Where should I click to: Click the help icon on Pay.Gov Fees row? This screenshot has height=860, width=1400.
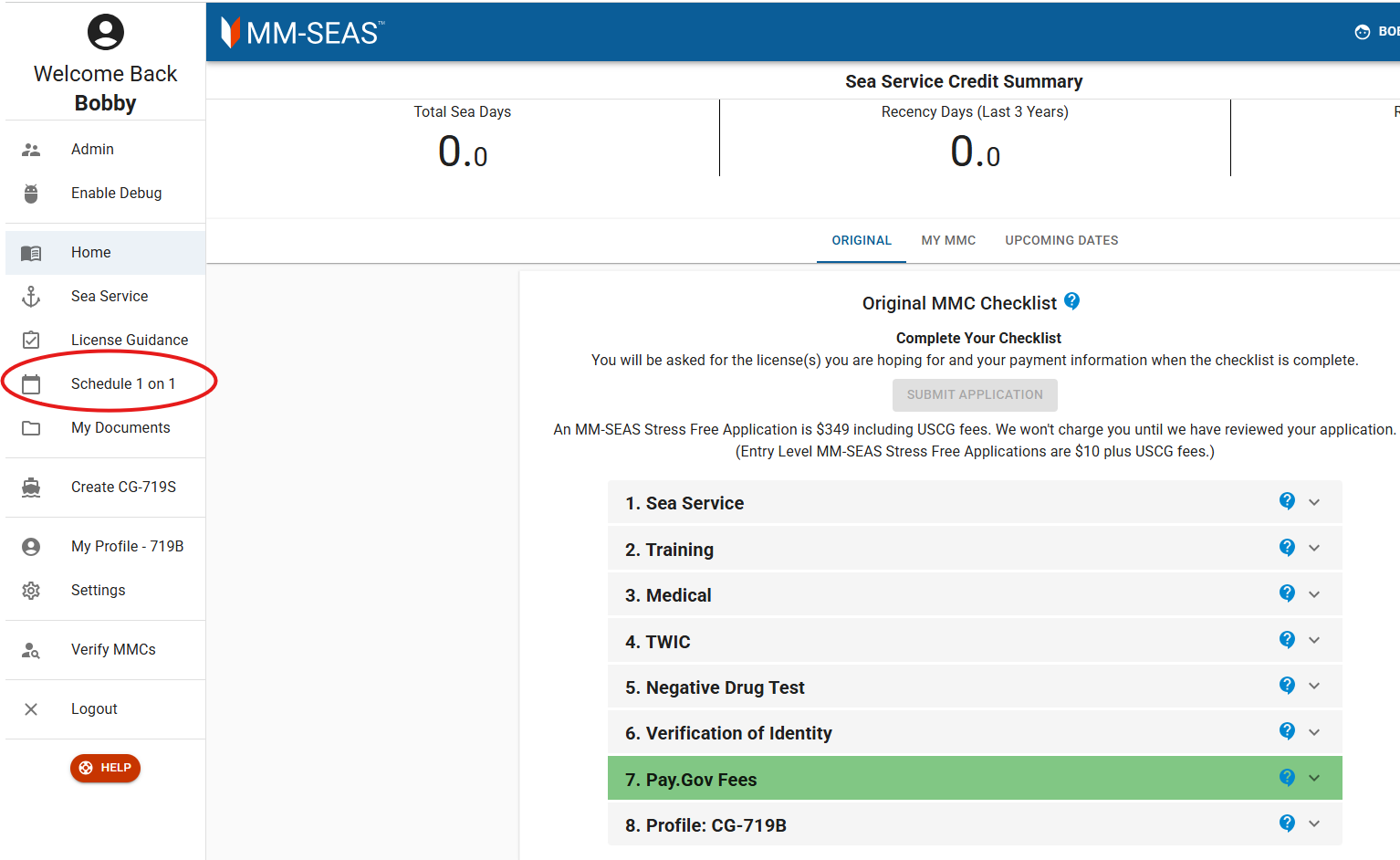tap(1287, 778)
